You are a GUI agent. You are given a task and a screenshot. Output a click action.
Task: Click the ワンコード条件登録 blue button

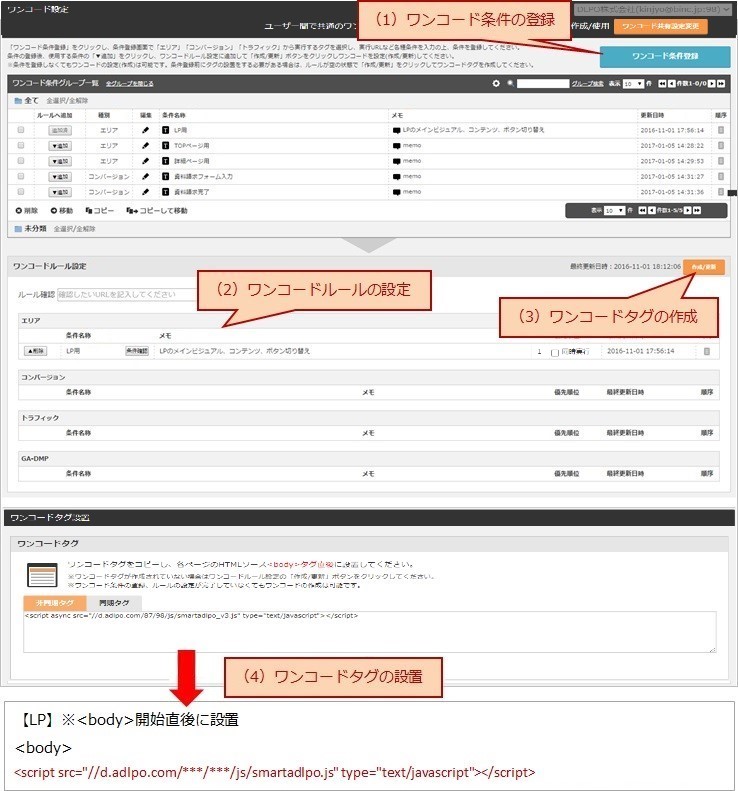(x=664, y=56)
